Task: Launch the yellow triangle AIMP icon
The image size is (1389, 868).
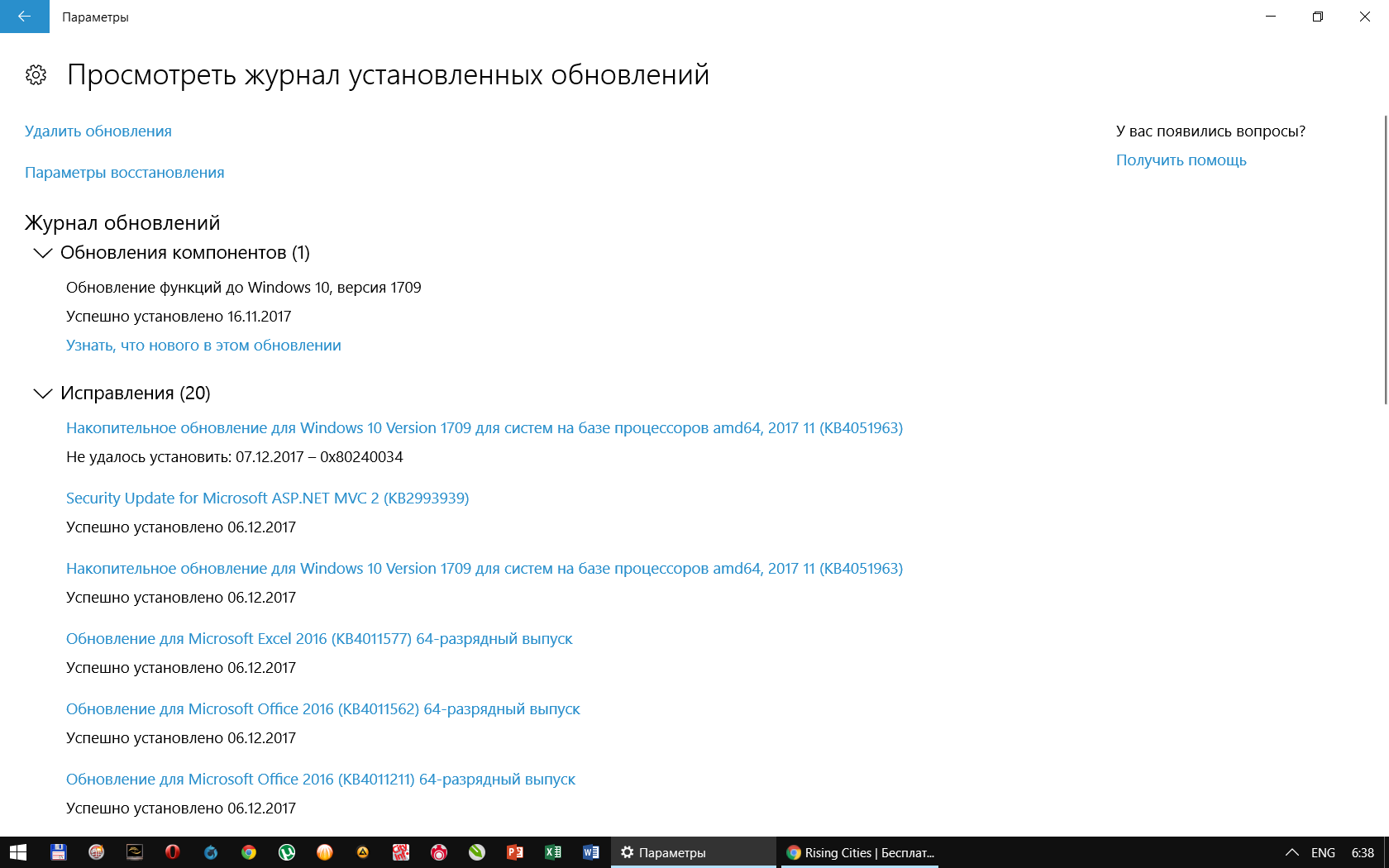Action: (x=362, y=852)
